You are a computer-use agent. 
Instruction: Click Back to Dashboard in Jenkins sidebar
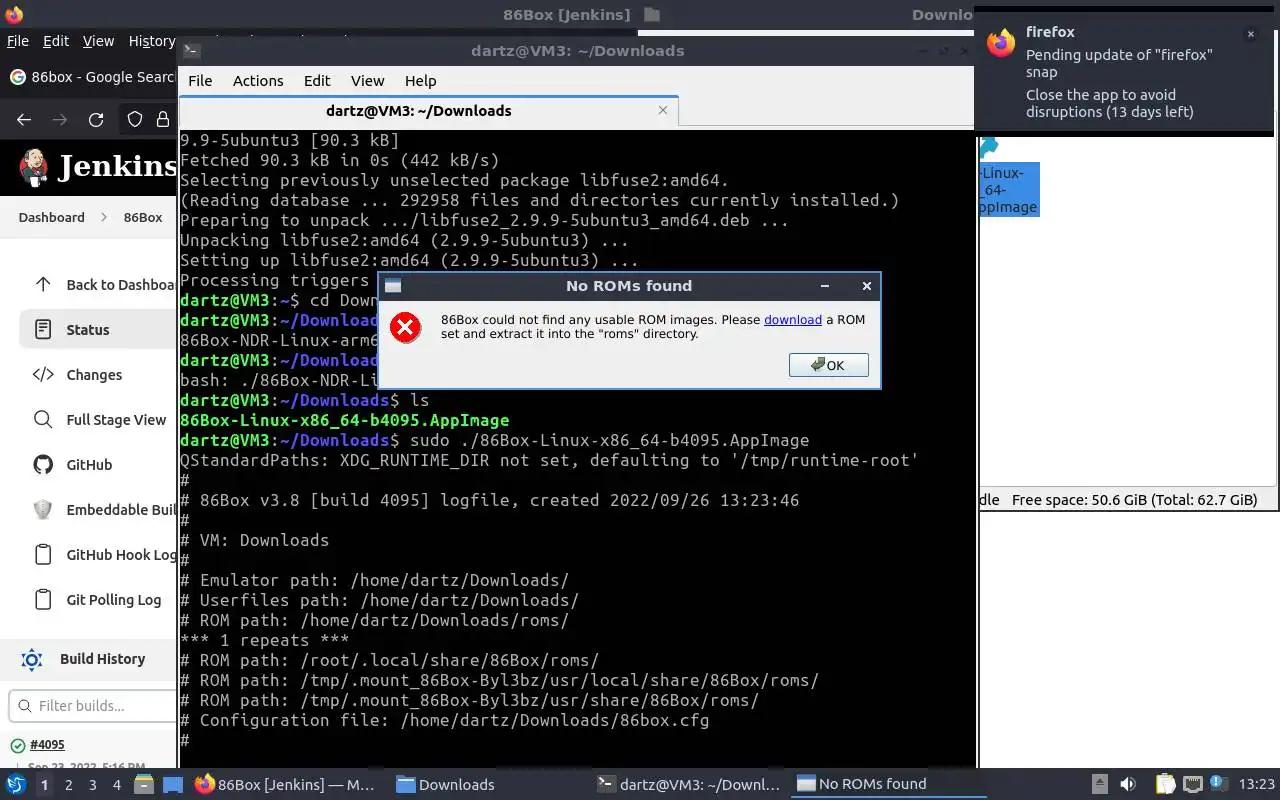pyautogui.click(x=121, y=285)
